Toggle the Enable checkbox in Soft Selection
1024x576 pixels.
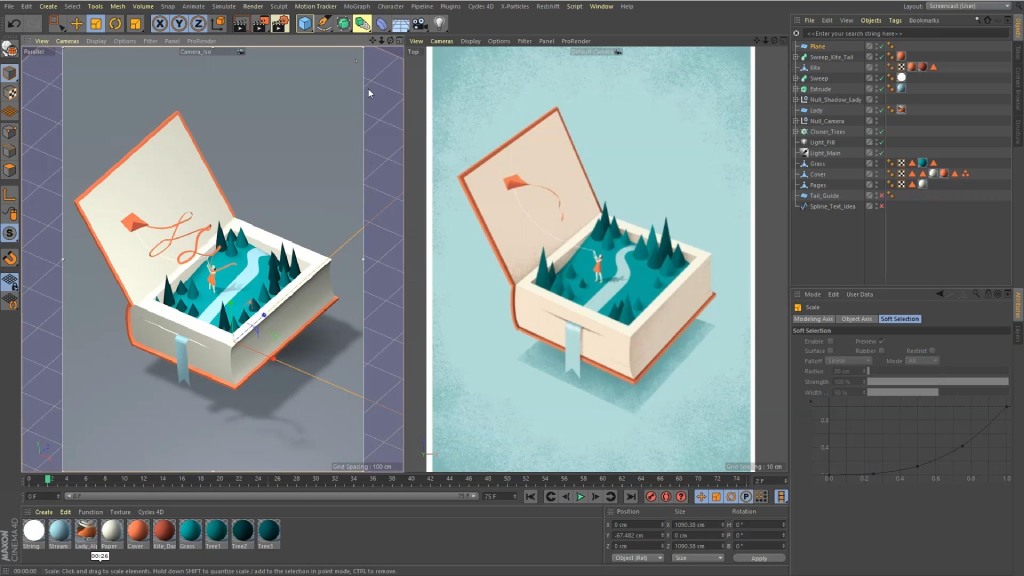coord(830,341)
